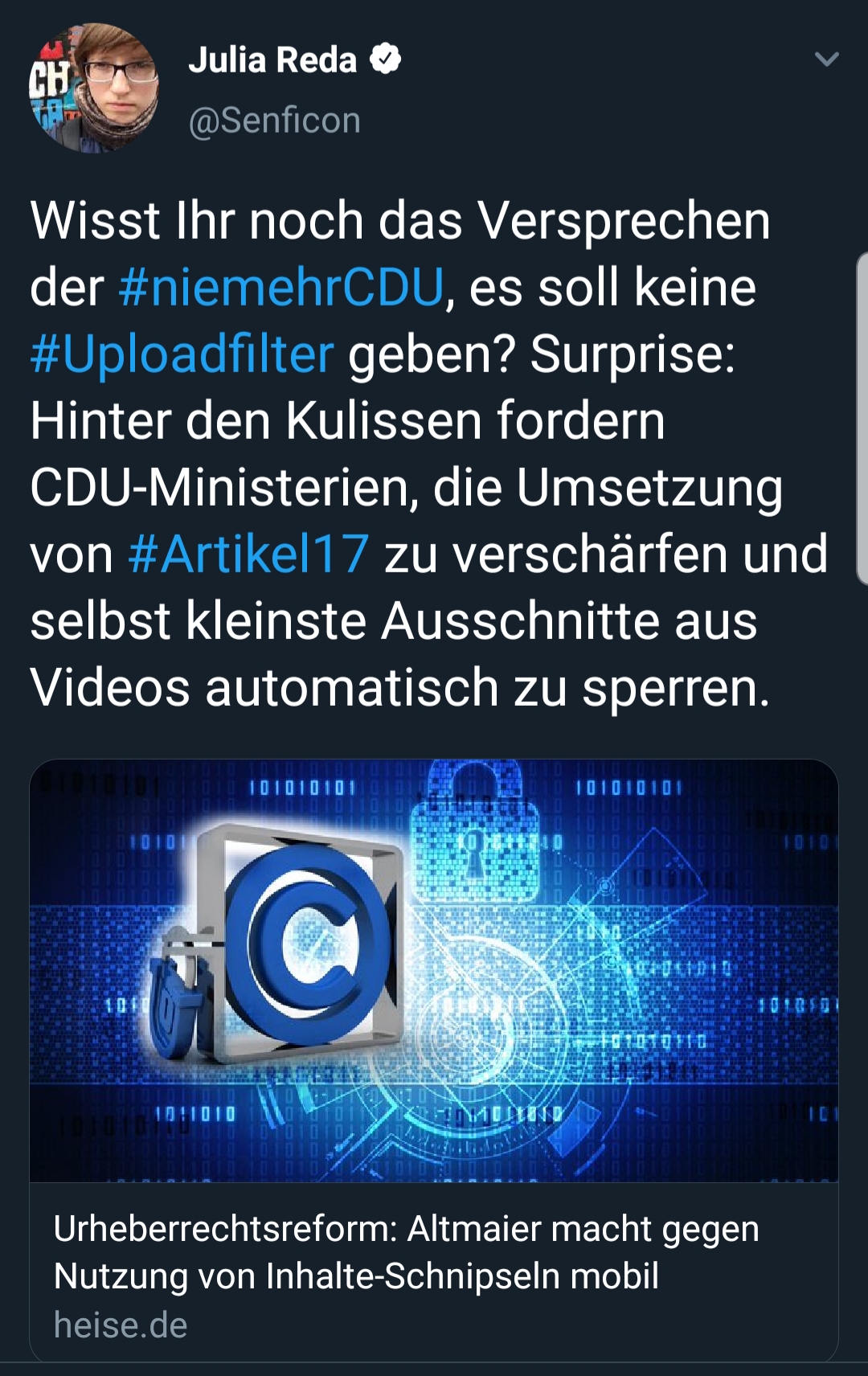Click the scrollbar handle on the right edge
868x1376 pixels.
[x=862, y=418]
